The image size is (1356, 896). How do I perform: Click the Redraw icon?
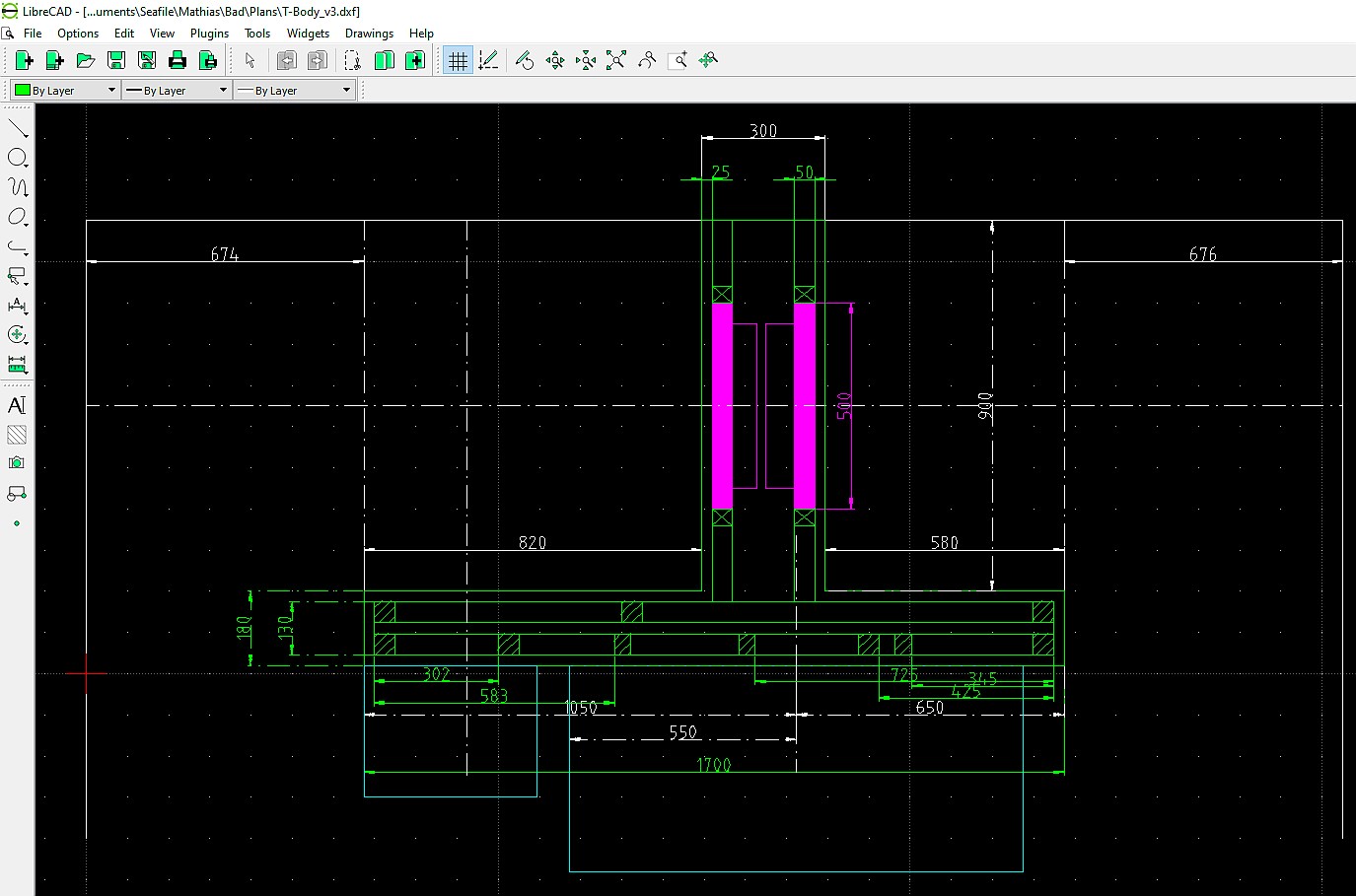[525, 61]
